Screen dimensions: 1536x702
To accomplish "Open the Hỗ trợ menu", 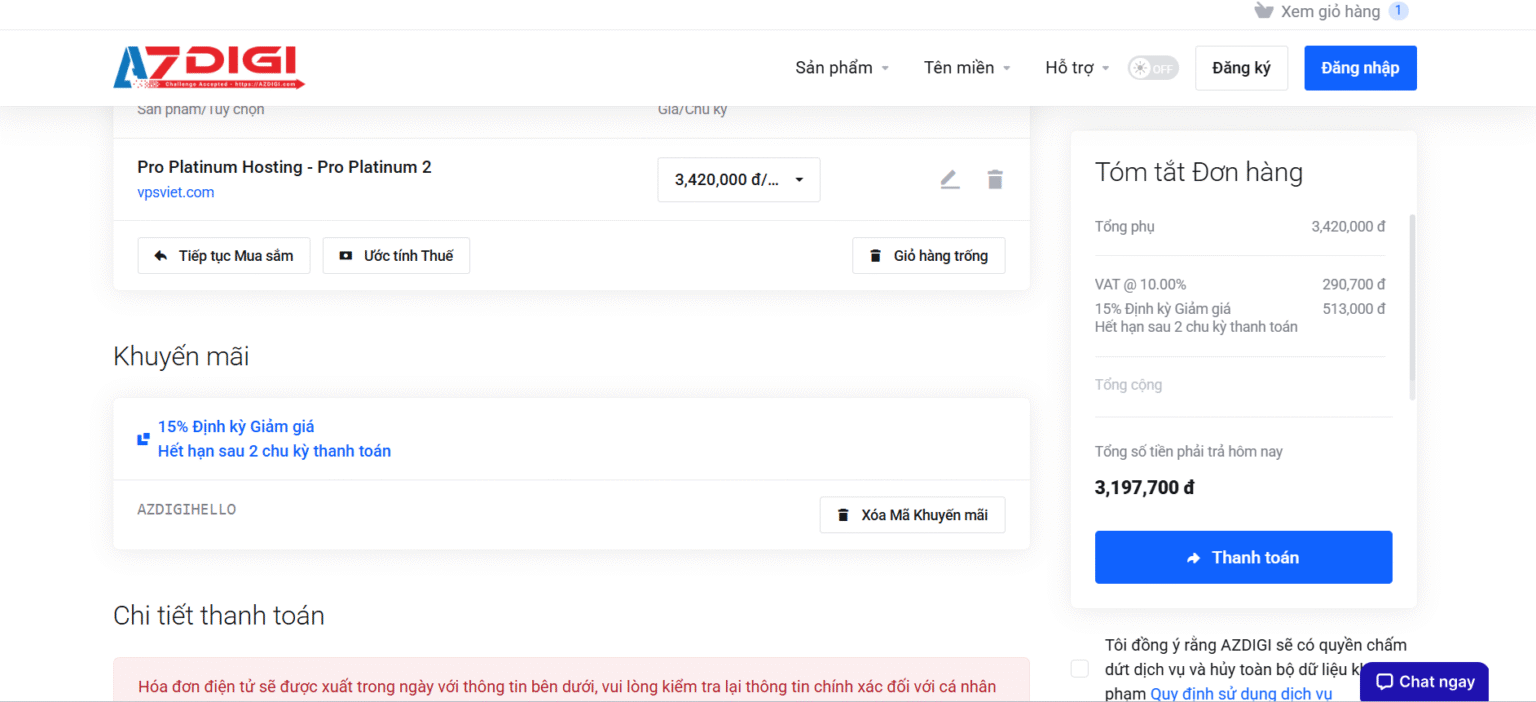I will click(x=1077, y=68).
